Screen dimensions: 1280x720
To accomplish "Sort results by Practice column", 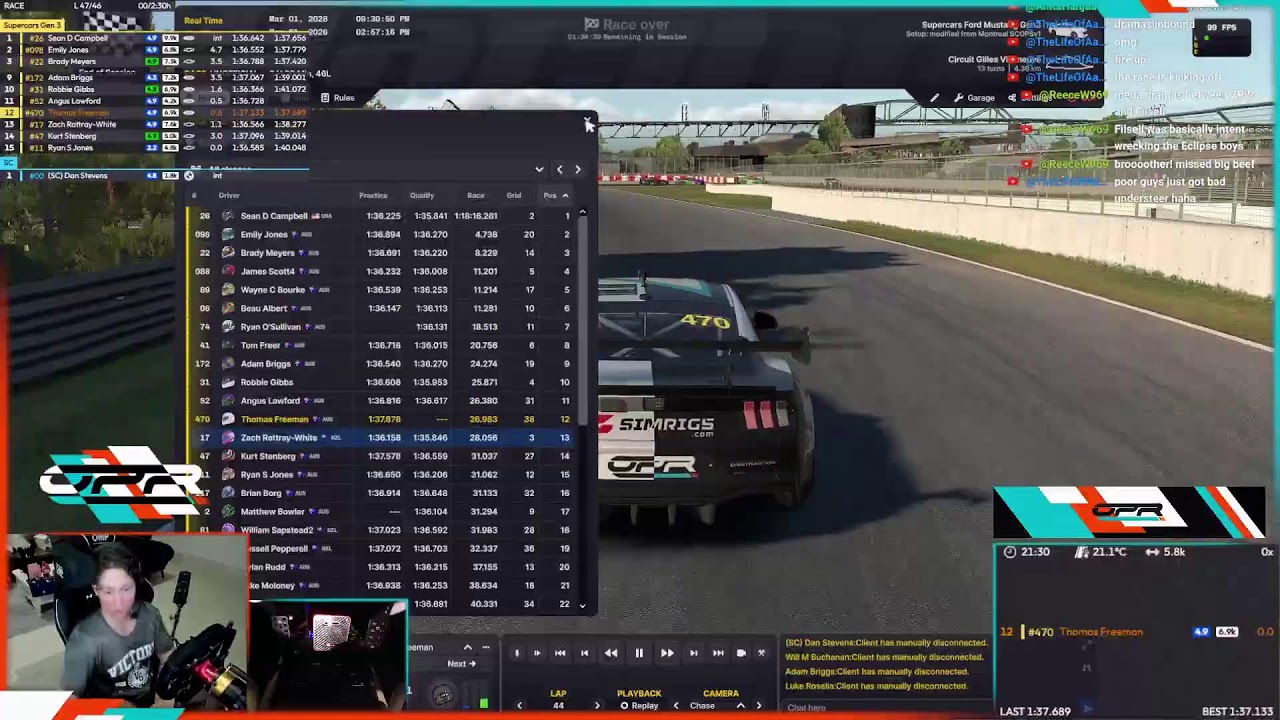I will pos(373,196).
